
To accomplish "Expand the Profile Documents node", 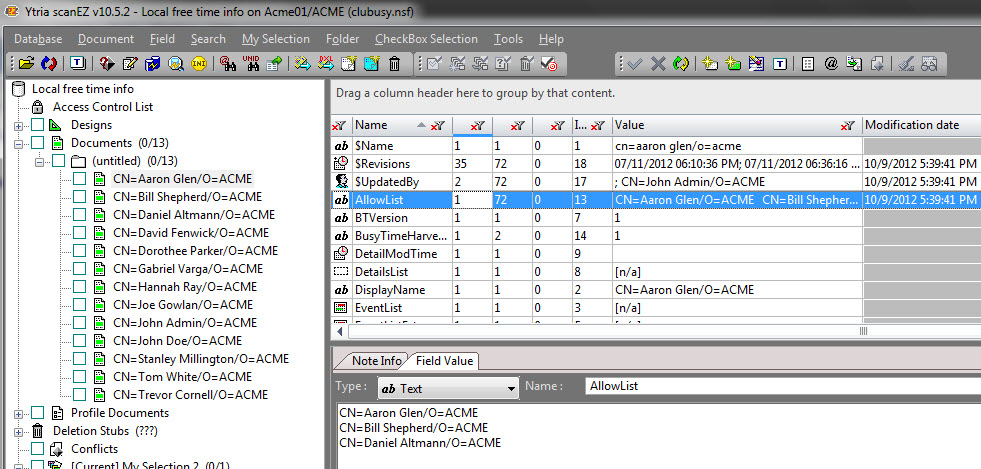I will pyautogui.click(x=19, y=413).
